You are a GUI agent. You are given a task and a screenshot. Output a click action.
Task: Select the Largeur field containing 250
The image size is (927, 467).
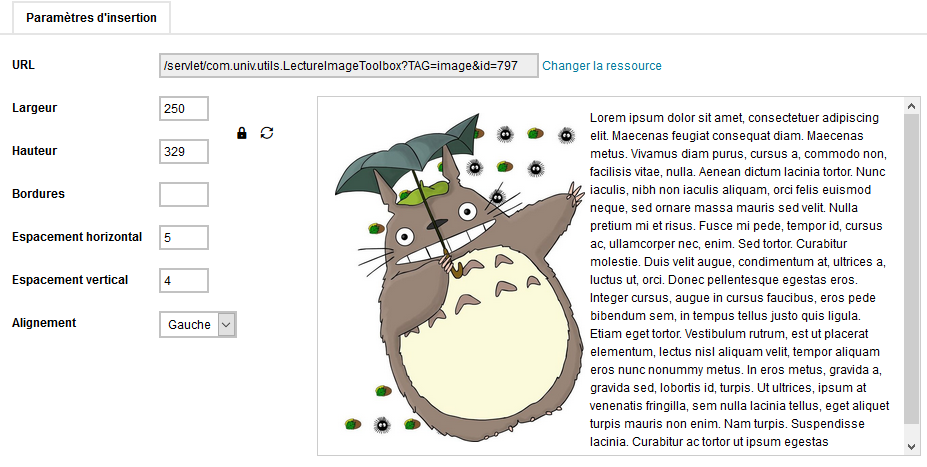point(184,109)
